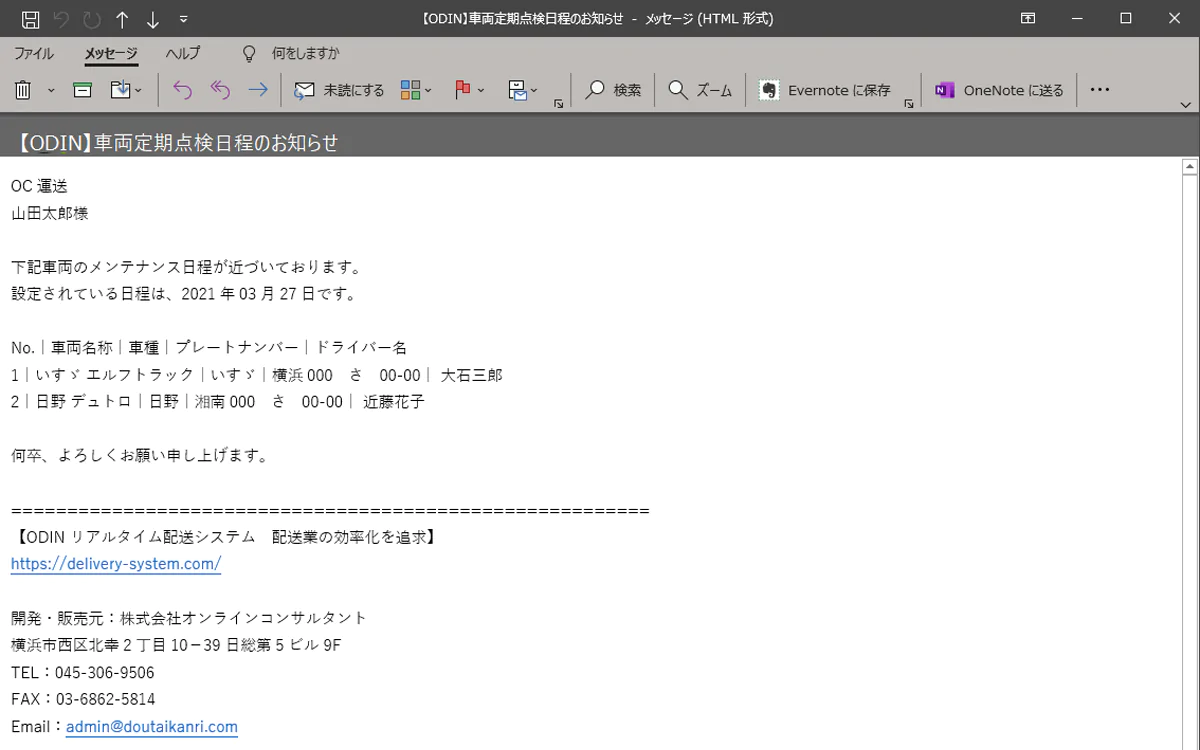
Task: Open the Follow Up flag dropdown
Action: 469,90
